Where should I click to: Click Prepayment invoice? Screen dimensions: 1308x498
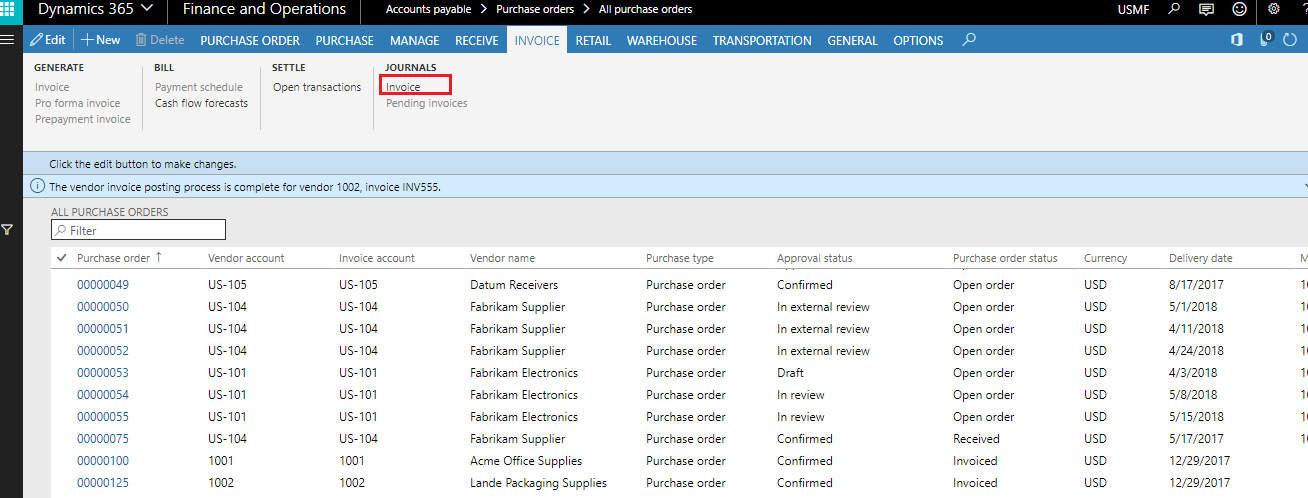point(83,119)
